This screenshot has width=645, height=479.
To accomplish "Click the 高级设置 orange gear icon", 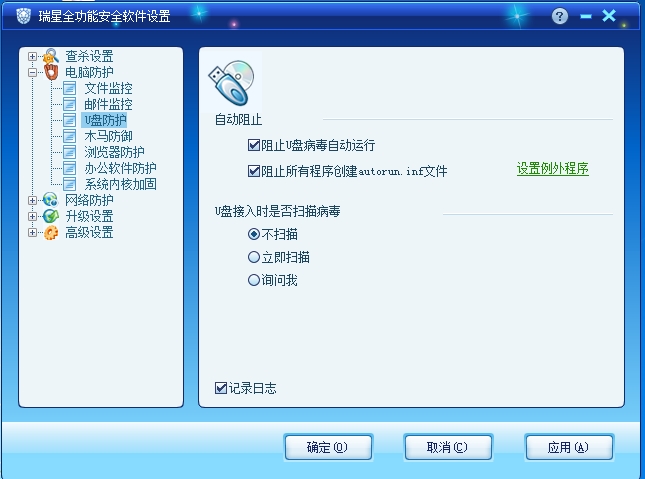I will [51, 233].
